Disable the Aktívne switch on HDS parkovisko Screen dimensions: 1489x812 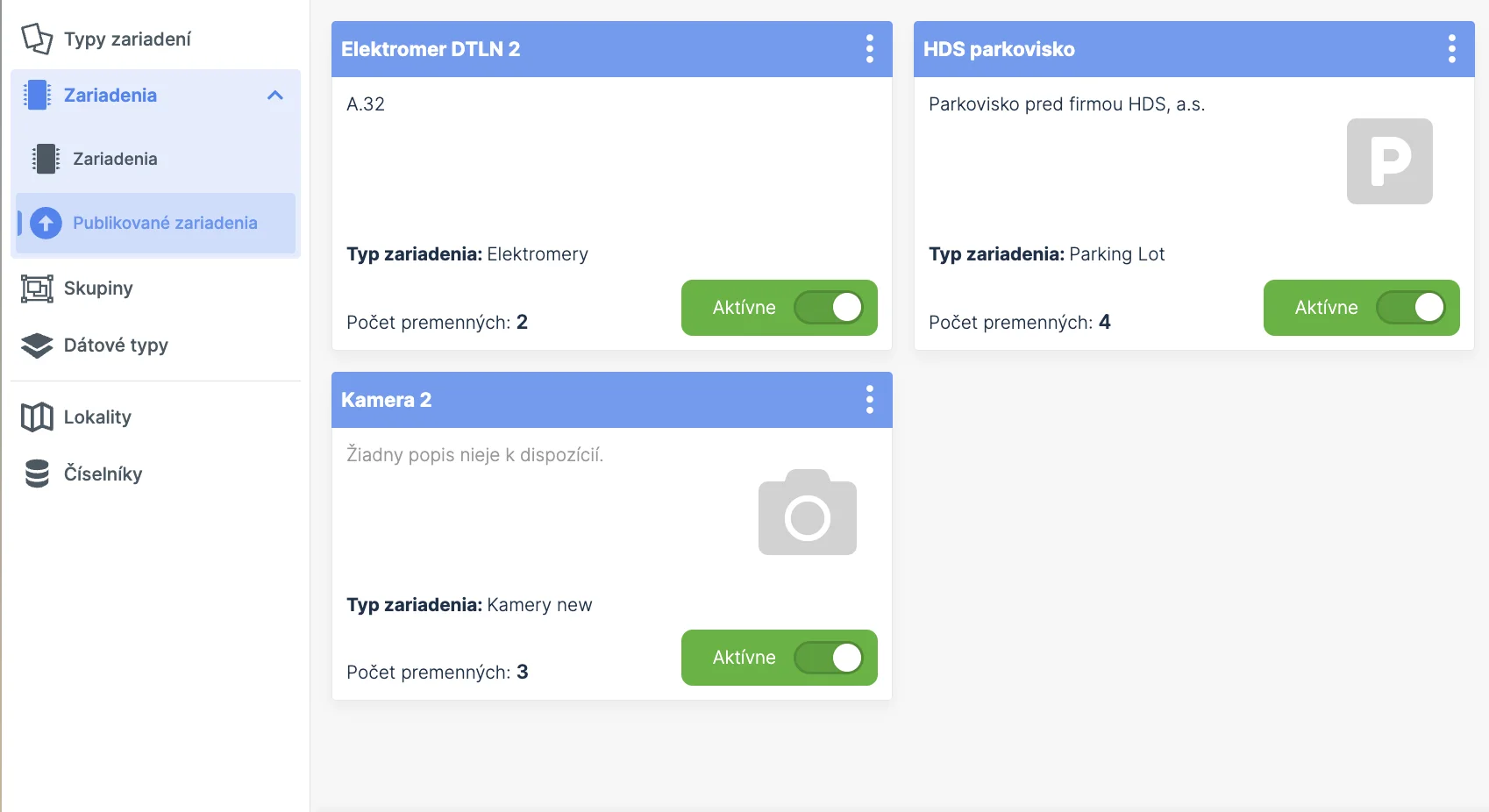point(1410,308)
